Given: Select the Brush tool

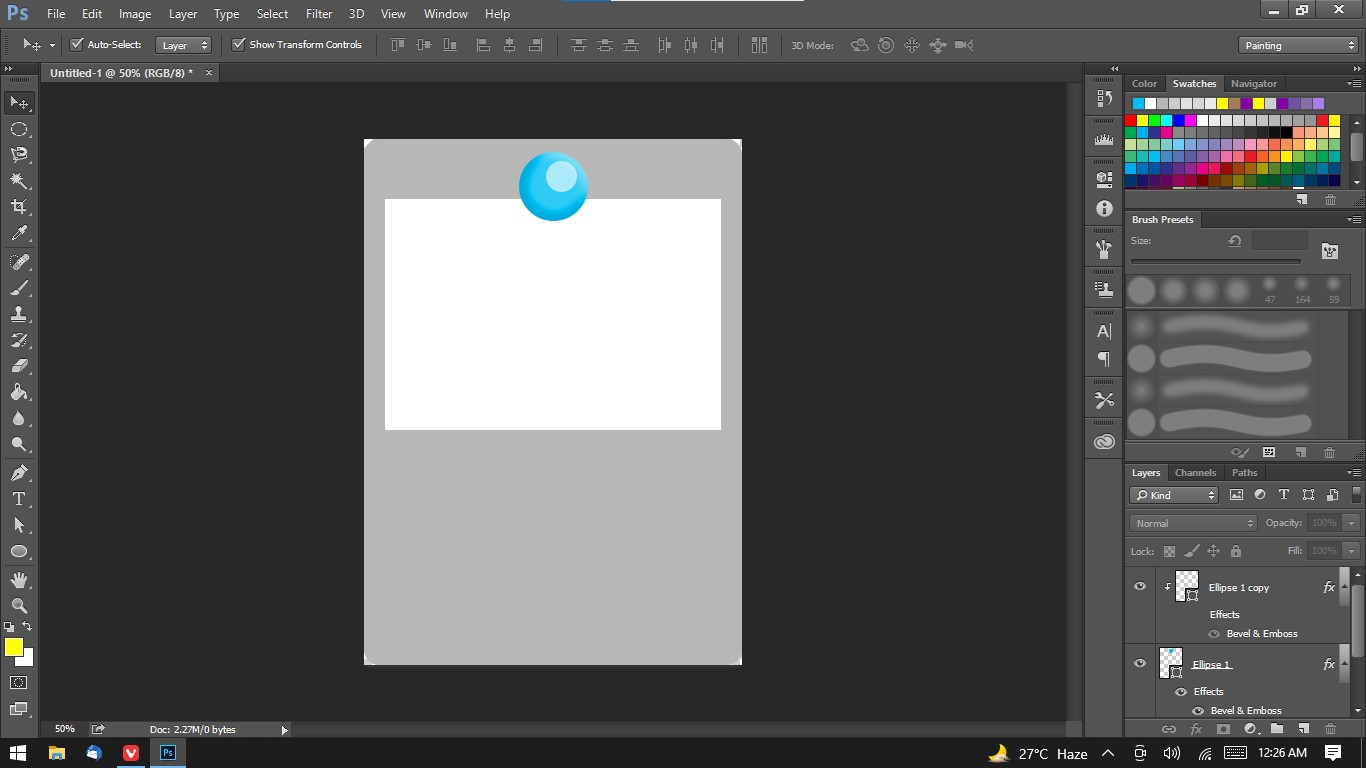Looking at the screenshot, I should pos(19,288).
